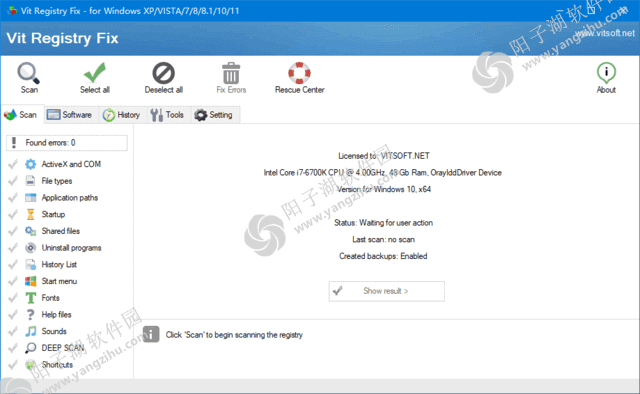Toggle the ActiveX and COM checkmark
The width and height of the screenshot is (640, 394).
point(13,164)
